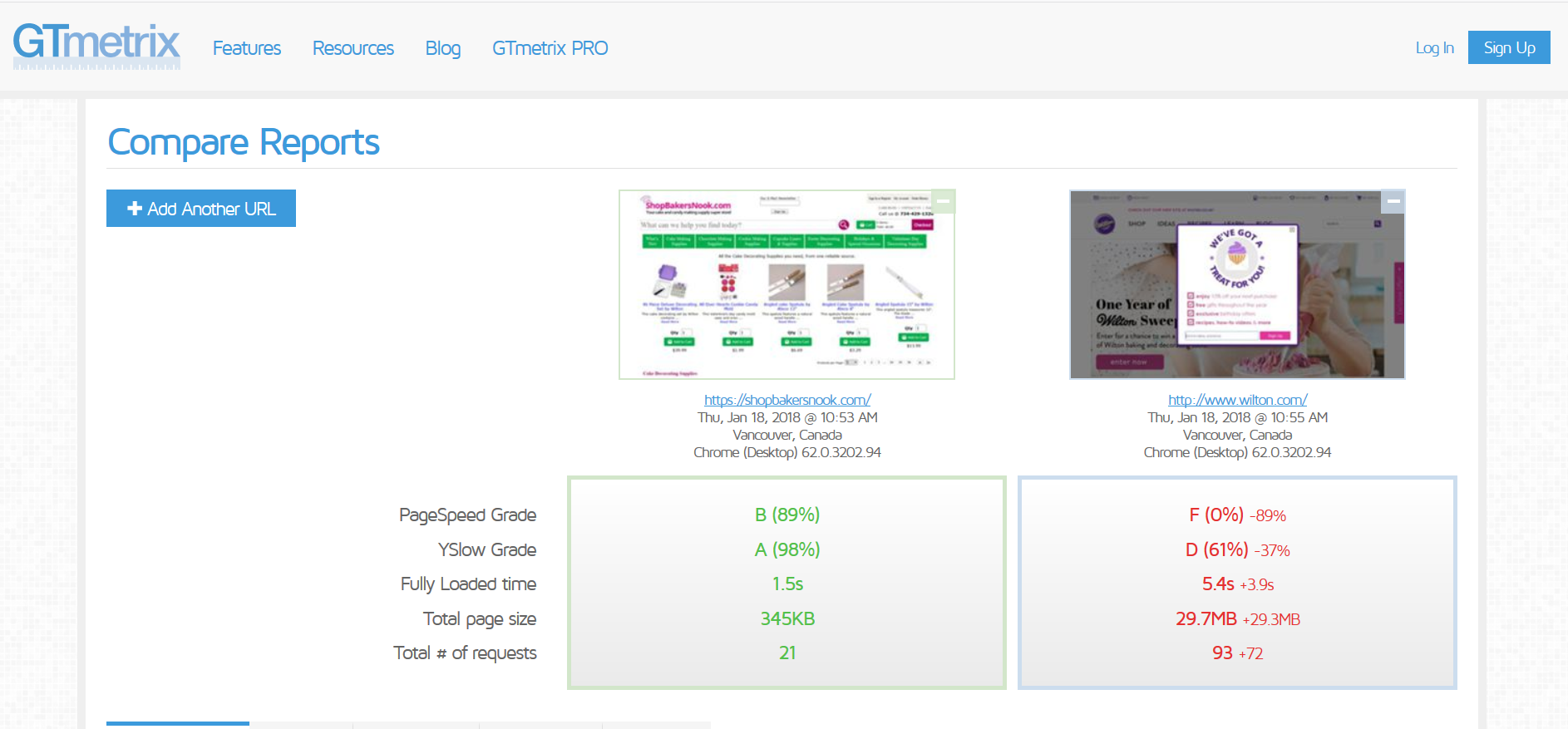Screen dimensions: 1568x729
Task: Go to the Blog page
Action: pos(443,48)
